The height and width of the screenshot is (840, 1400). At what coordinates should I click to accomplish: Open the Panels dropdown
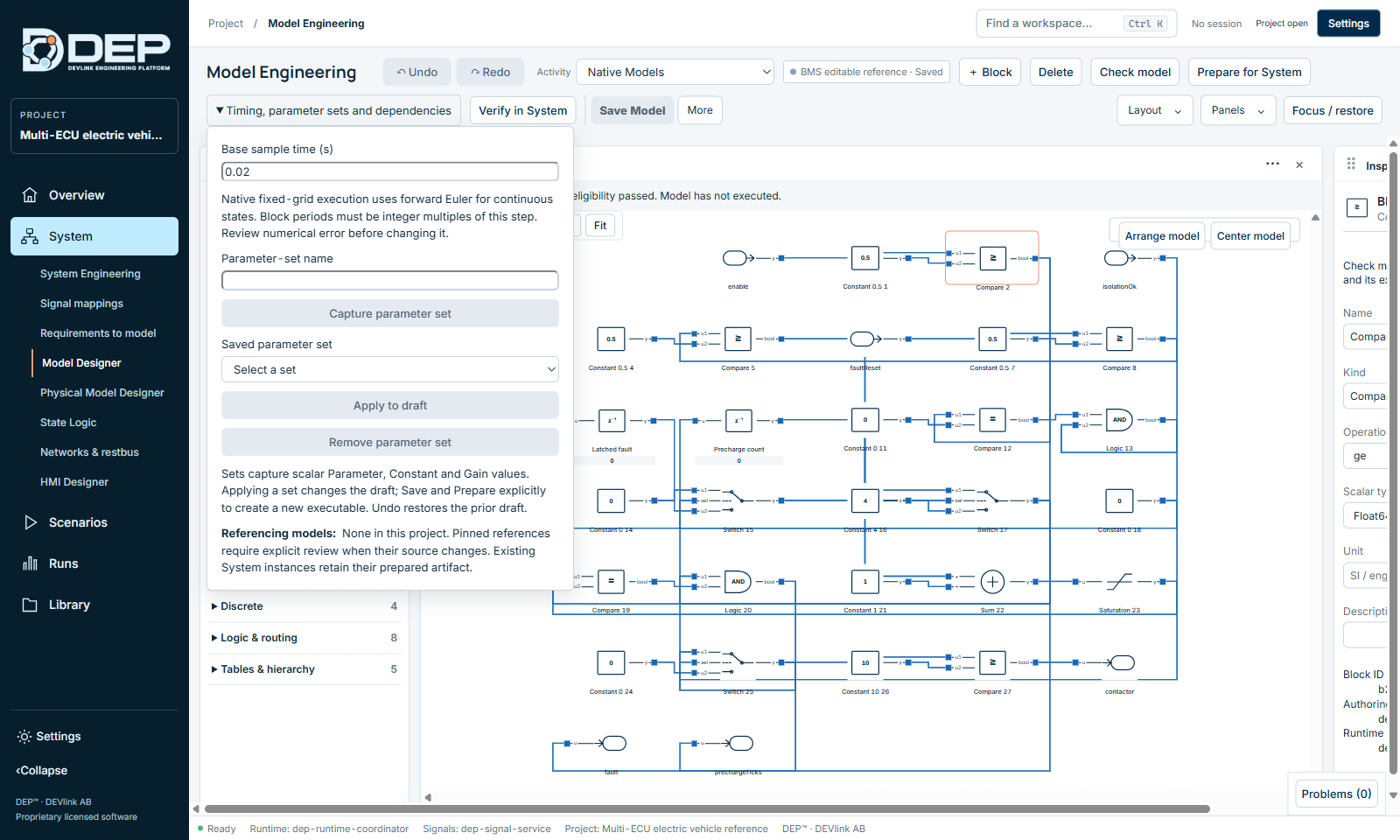[1238, 110]
